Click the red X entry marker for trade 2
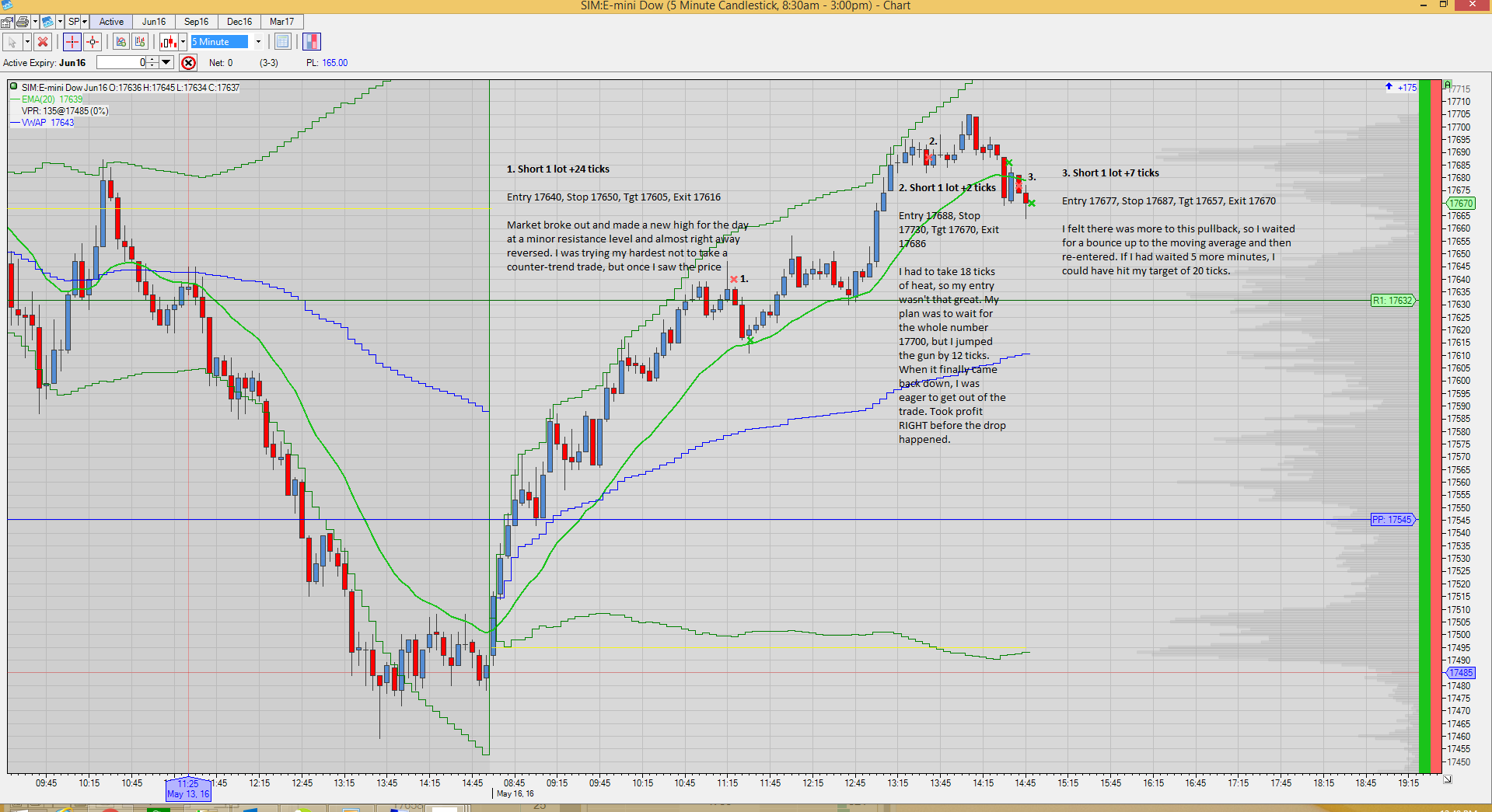1492x812 pixels. click(928, 158)
